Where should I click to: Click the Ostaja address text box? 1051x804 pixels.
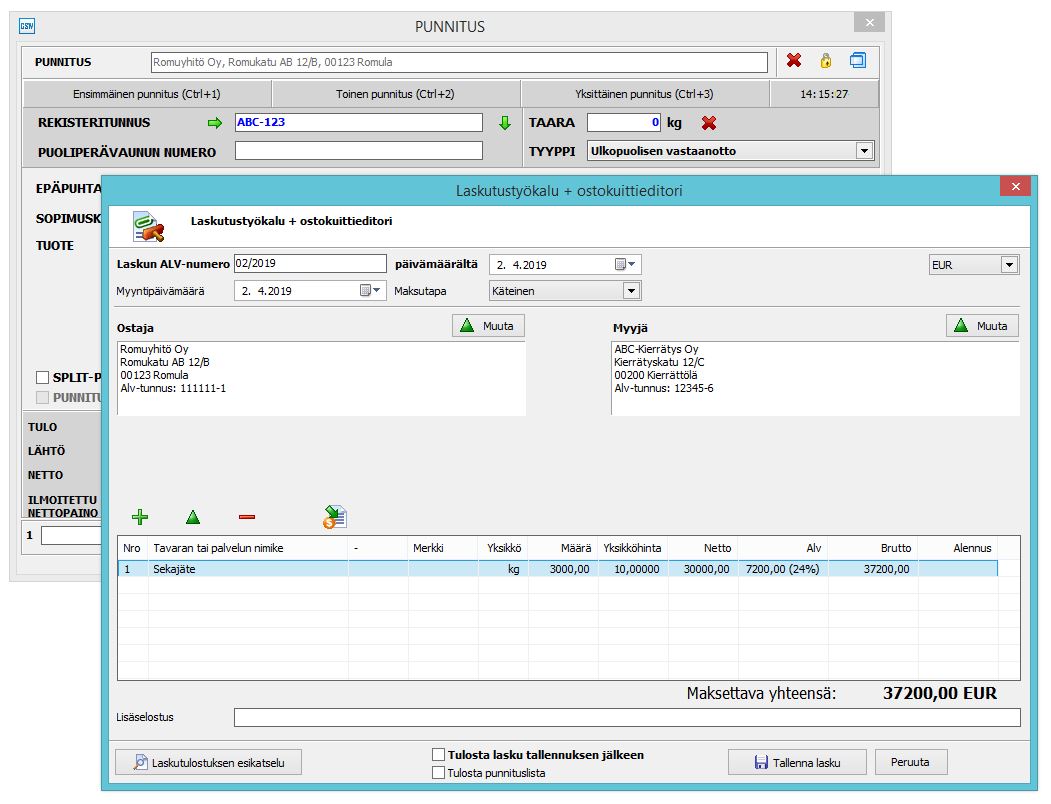[x=321, y=379]
